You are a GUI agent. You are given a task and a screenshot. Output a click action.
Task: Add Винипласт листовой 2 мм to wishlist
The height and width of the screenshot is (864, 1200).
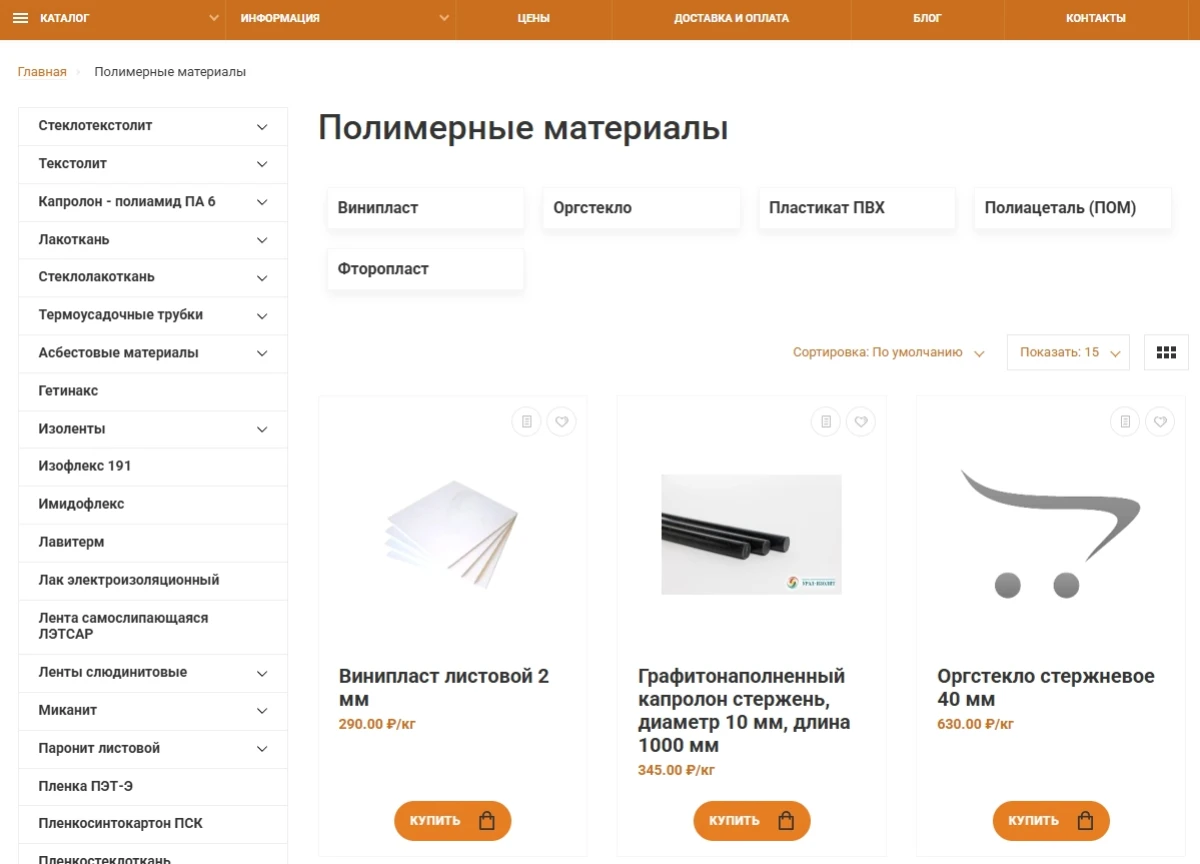pyautogui.click(x=561, y=422)
